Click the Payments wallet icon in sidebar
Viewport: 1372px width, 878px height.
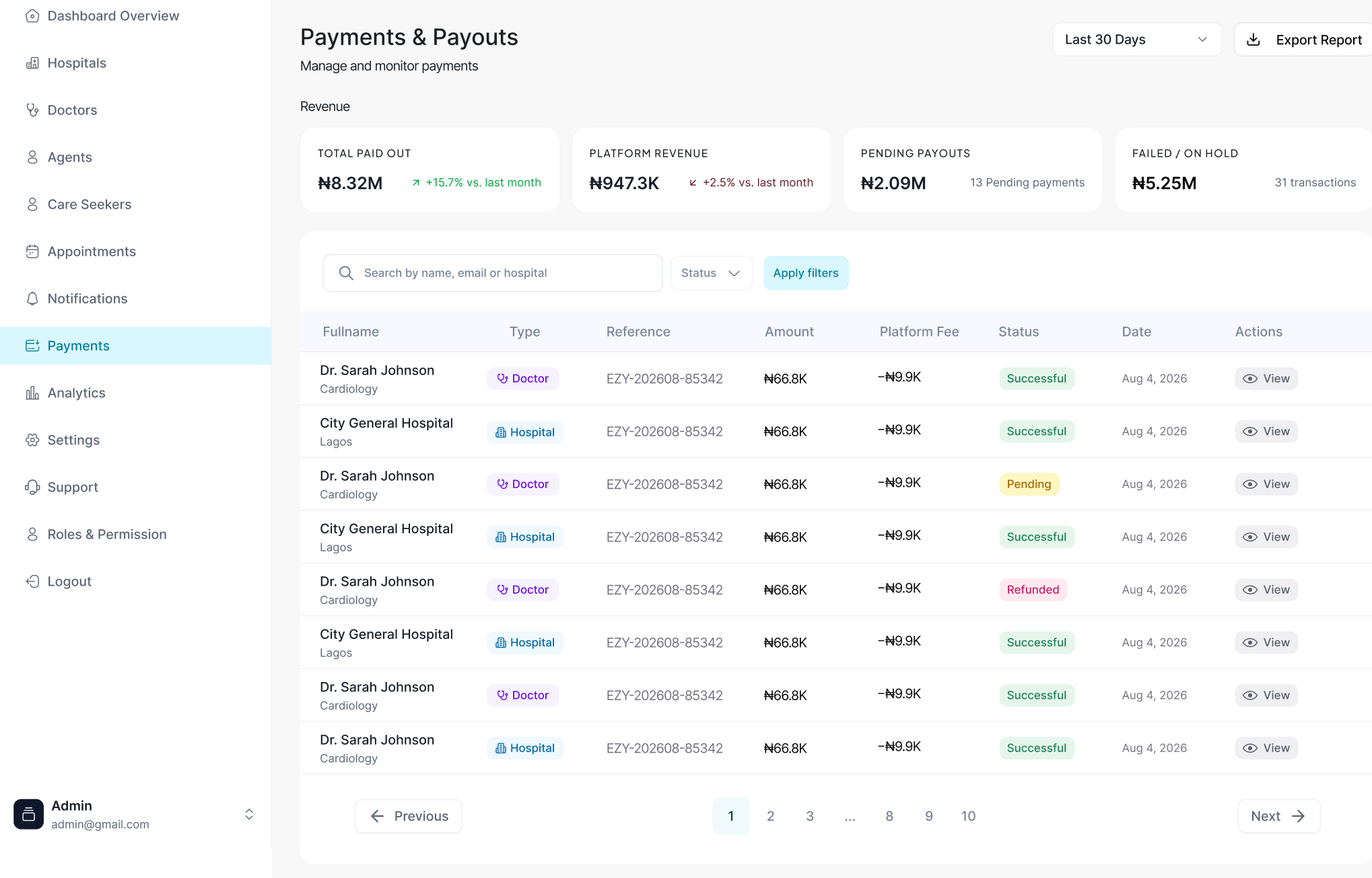click(x=32, y=345)
